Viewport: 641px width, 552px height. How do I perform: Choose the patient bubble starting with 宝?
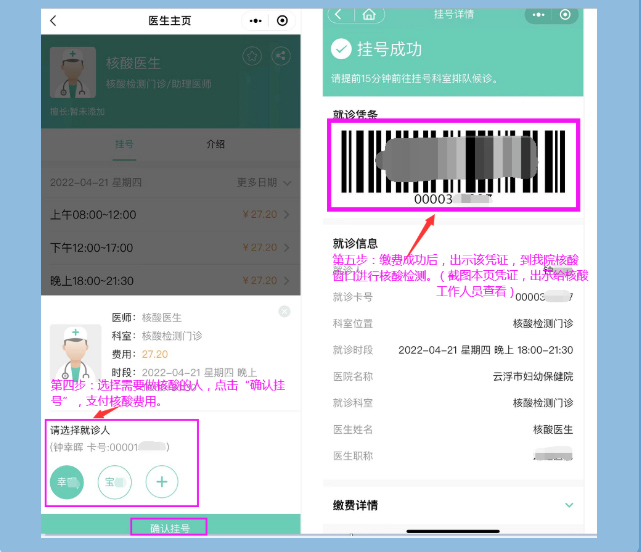[115, 482]
